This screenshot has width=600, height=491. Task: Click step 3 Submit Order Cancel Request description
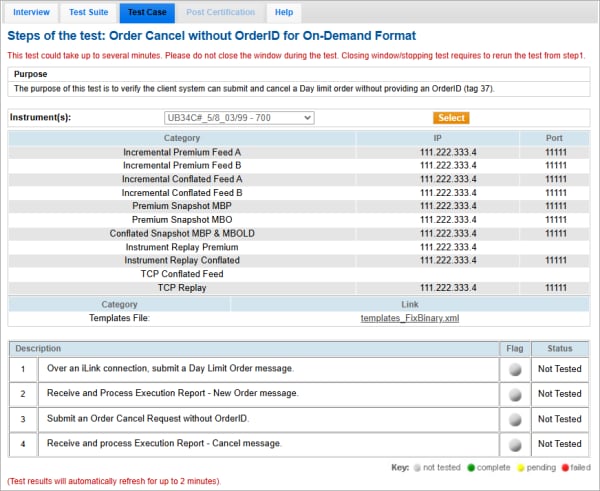[148, 419]
